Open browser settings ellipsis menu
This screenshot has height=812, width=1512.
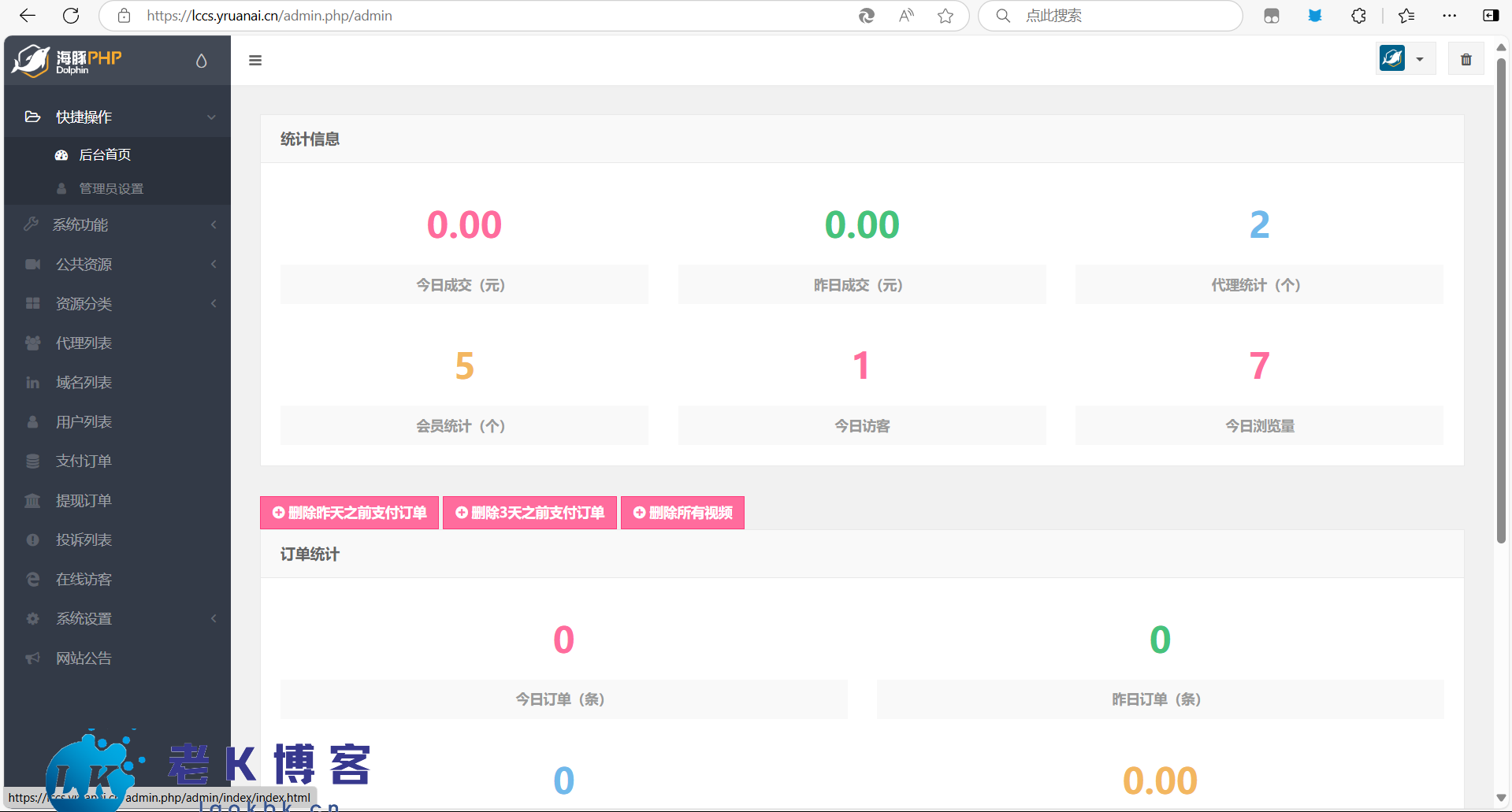(x=1449, y=16)
